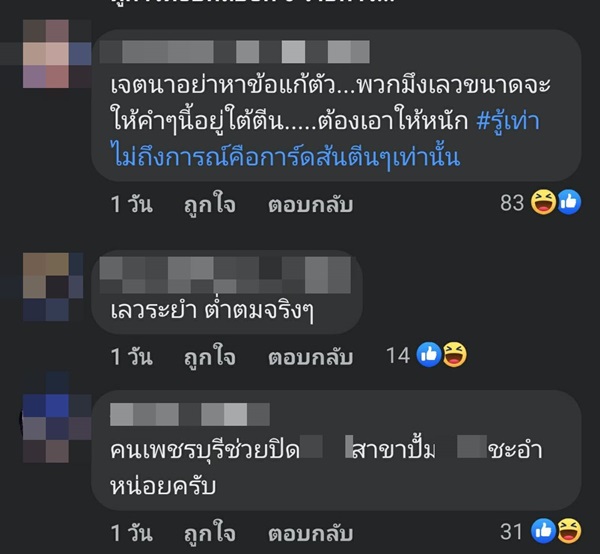Viewport: 600px width, 554px height.
Task: Open the second commenter's blurred name
Action: point(225,275)
